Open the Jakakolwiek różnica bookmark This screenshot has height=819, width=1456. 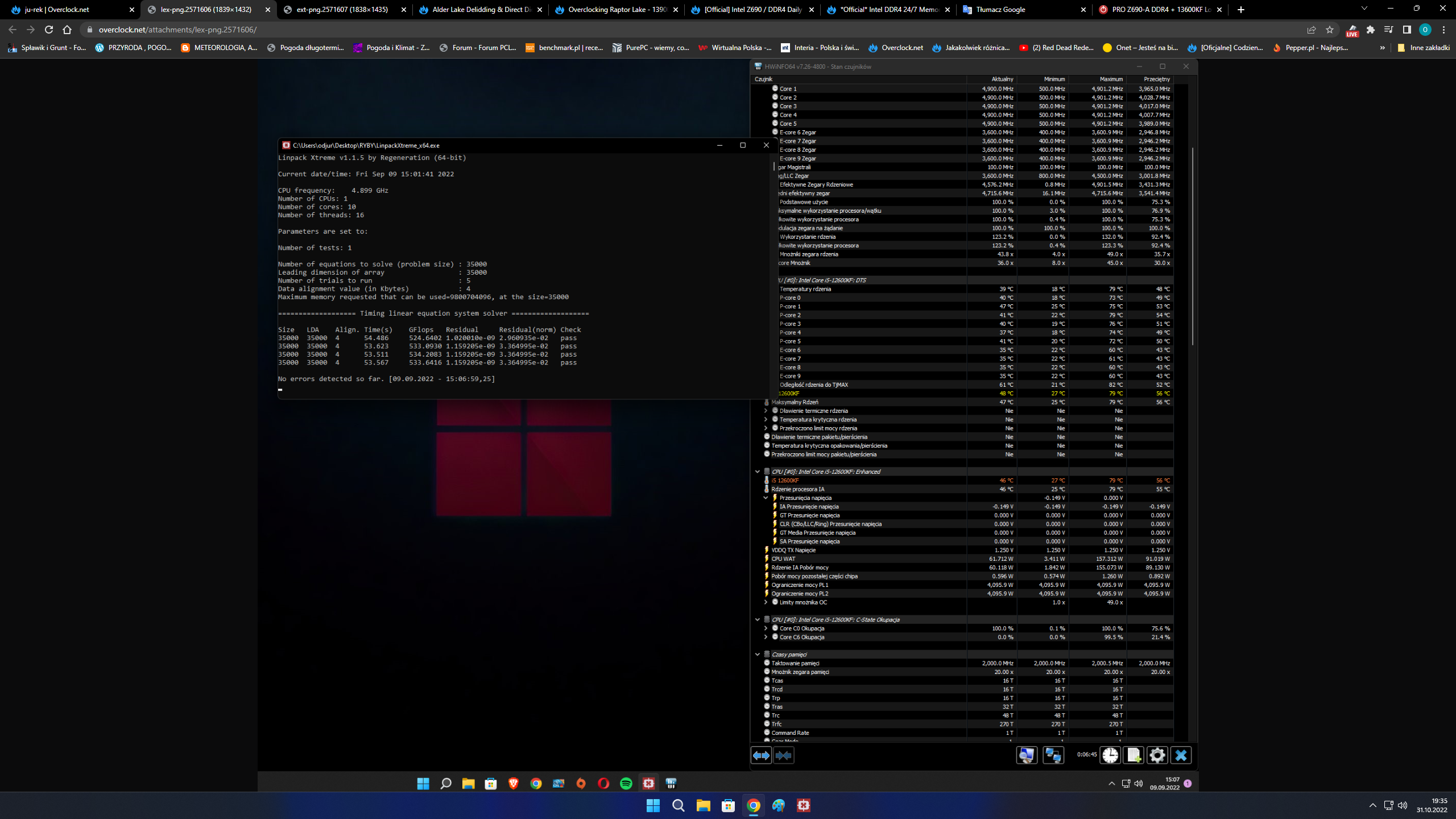tap(971, 48)
